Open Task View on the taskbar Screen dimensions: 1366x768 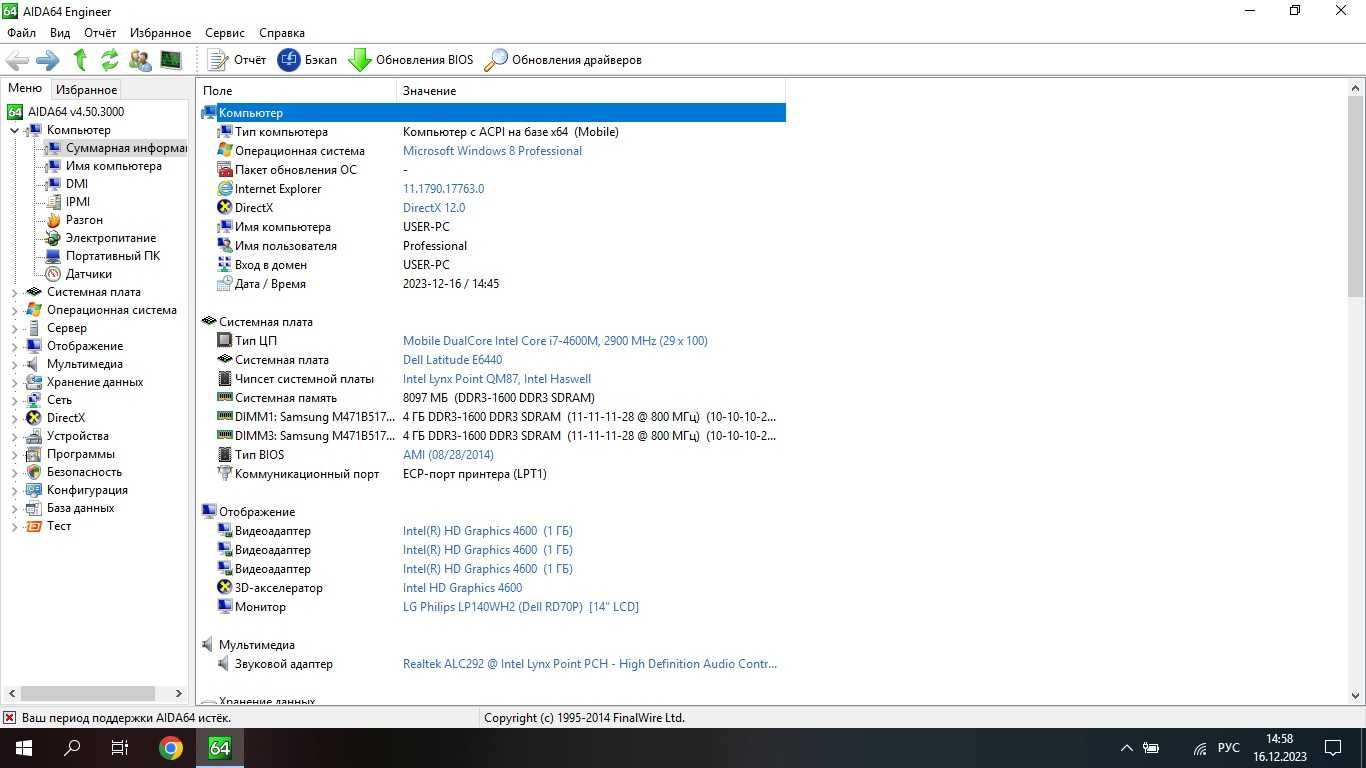click(x=120, y=748)
